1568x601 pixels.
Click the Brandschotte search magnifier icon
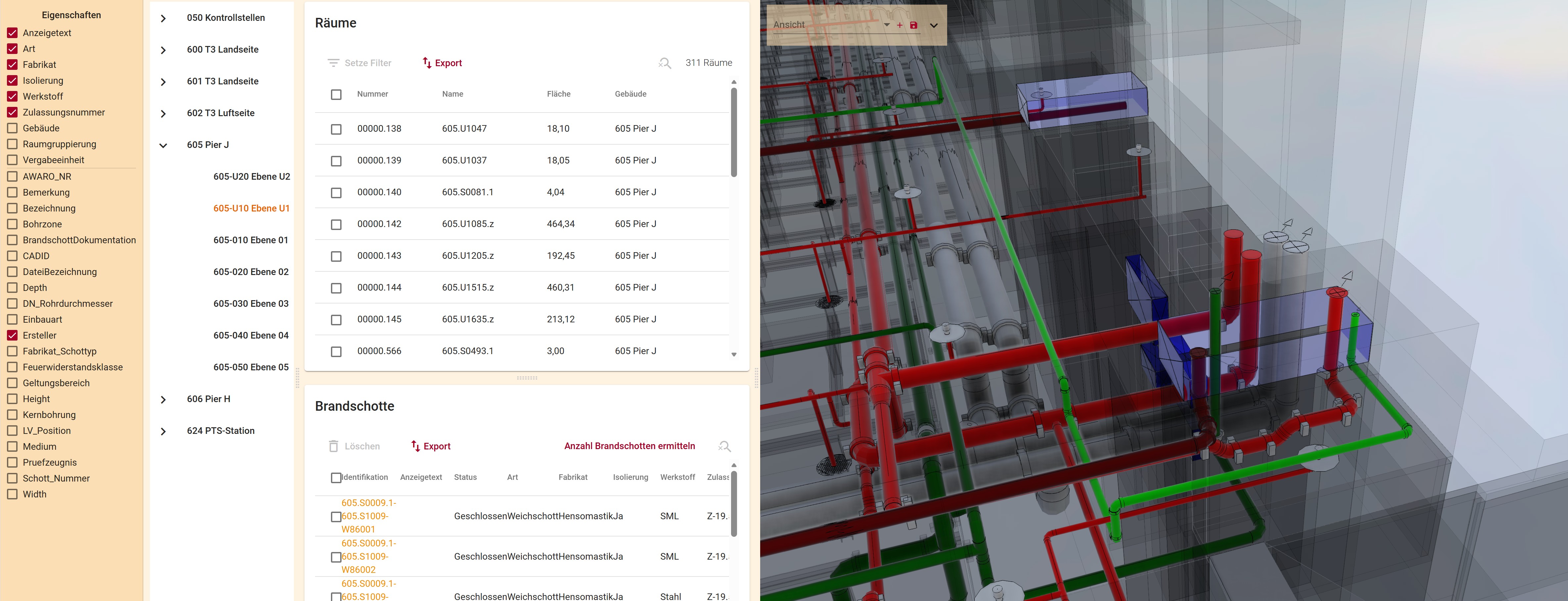[x=724, y=446]
